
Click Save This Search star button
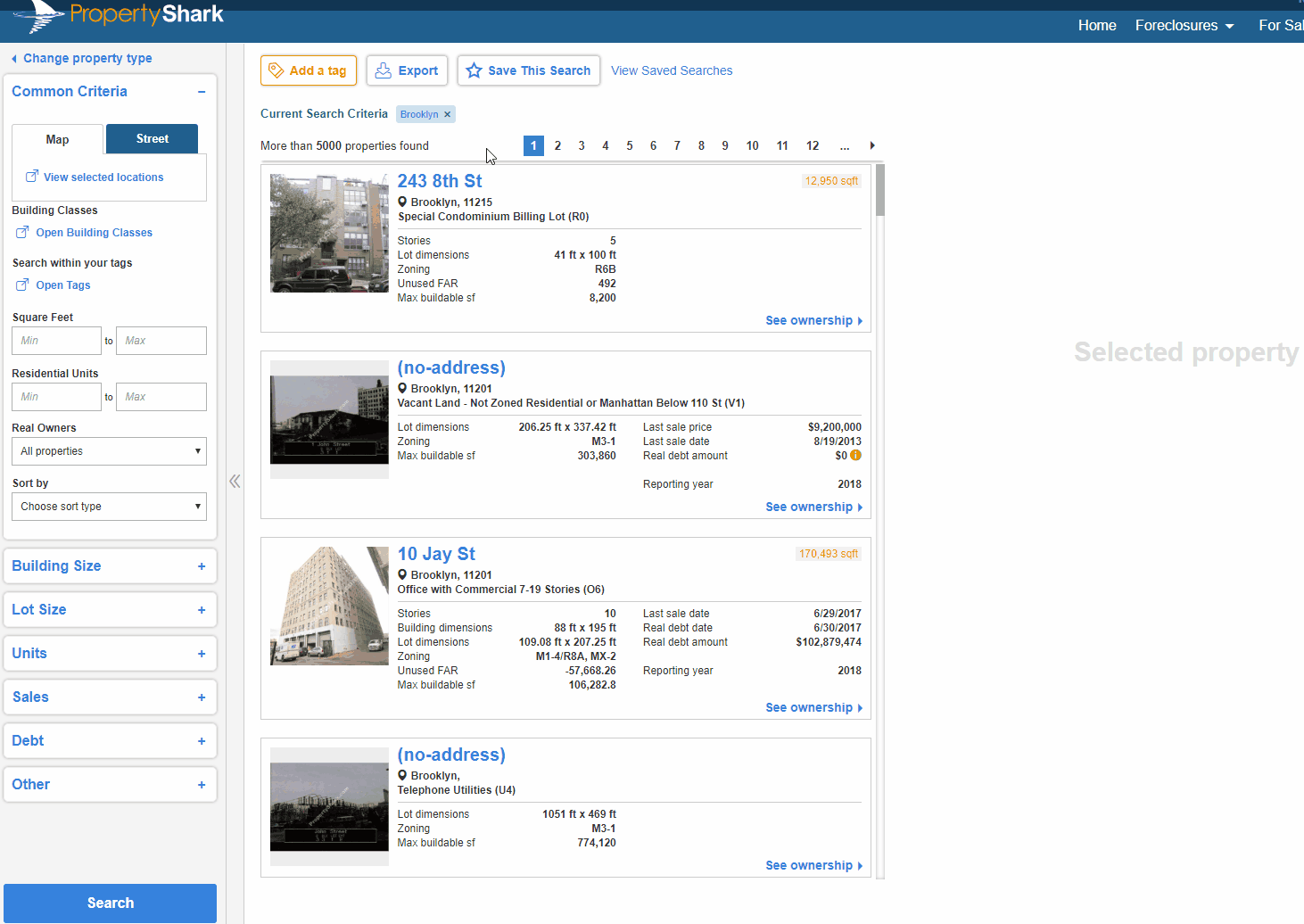528,70
